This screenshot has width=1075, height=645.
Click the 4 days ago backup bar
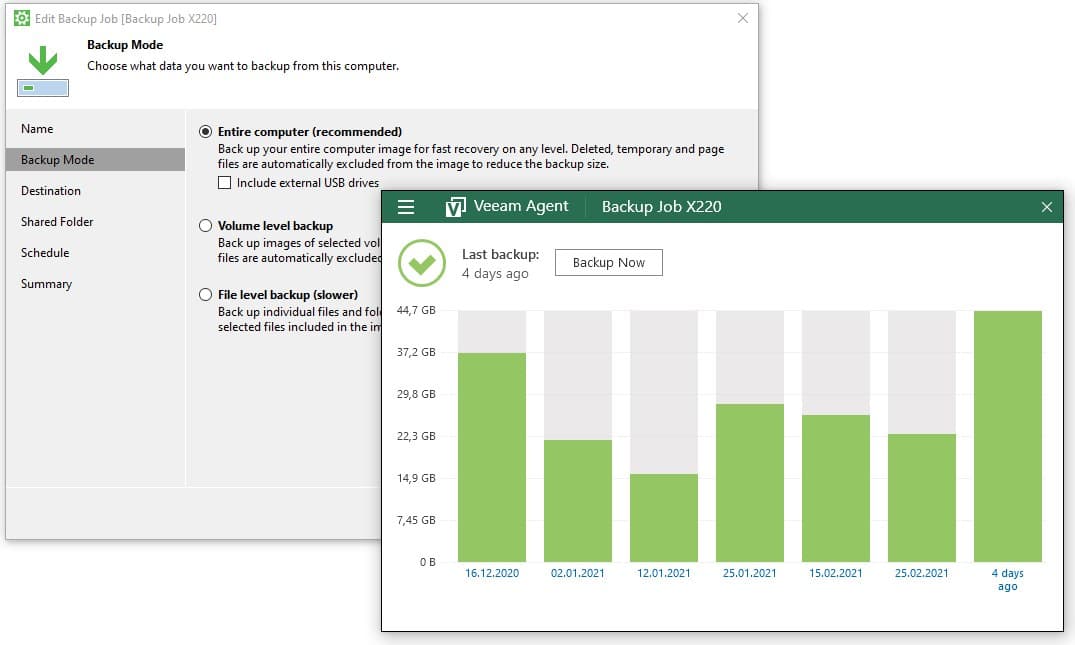[1007, 436]
